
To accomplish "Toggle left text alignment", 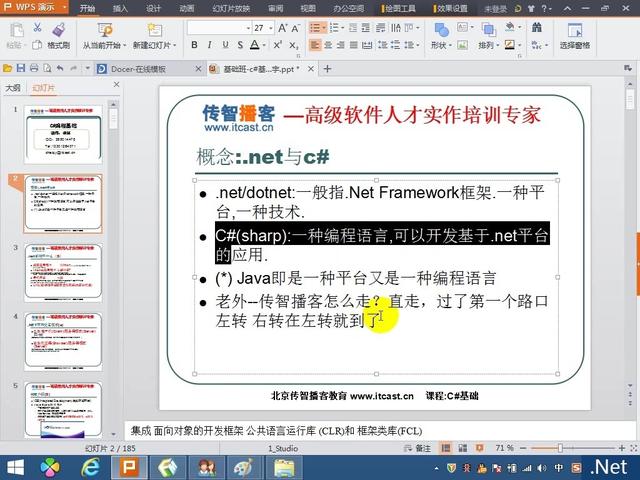I will click(x=315, y=45).
